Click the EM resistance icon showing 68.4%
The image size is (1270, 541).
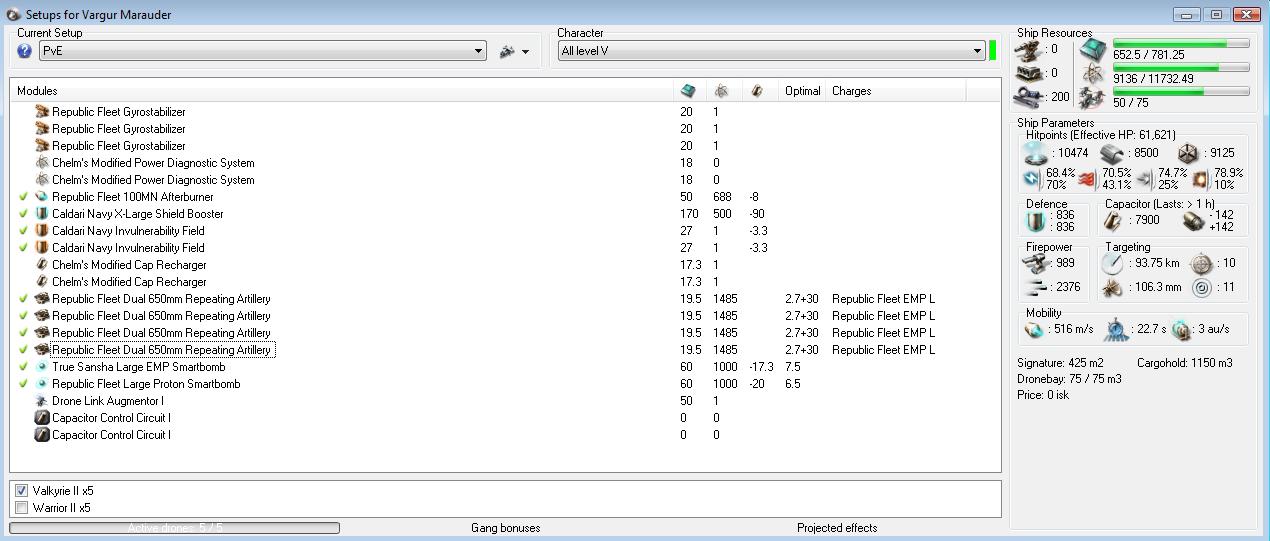[1032, 179]
